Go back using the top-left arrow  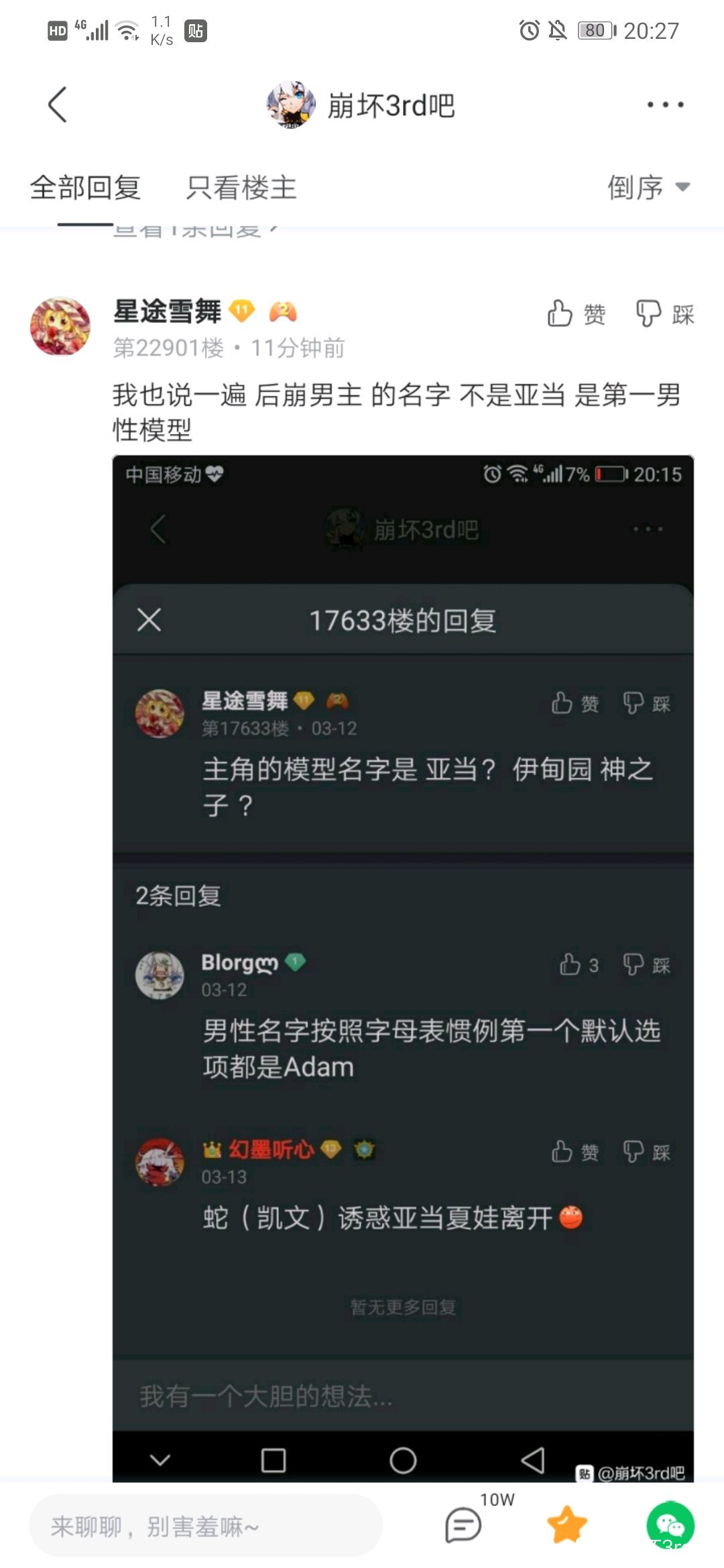[x=58, y=105]
